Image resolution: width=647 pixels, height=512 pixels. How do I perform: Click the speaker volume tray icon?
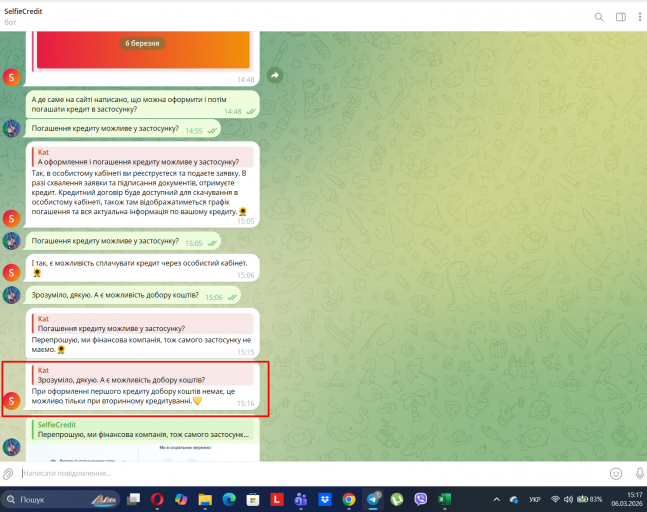(568, 499)
